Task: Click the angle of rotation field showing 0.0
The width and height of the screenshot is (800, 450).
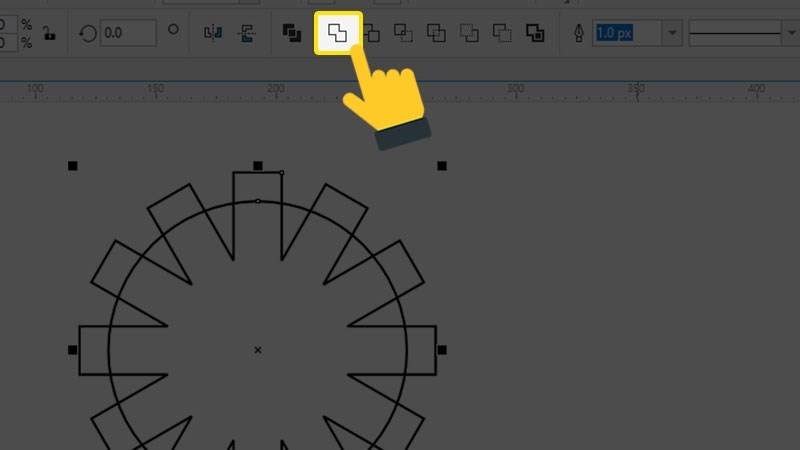Action: [x=128, y=33]
